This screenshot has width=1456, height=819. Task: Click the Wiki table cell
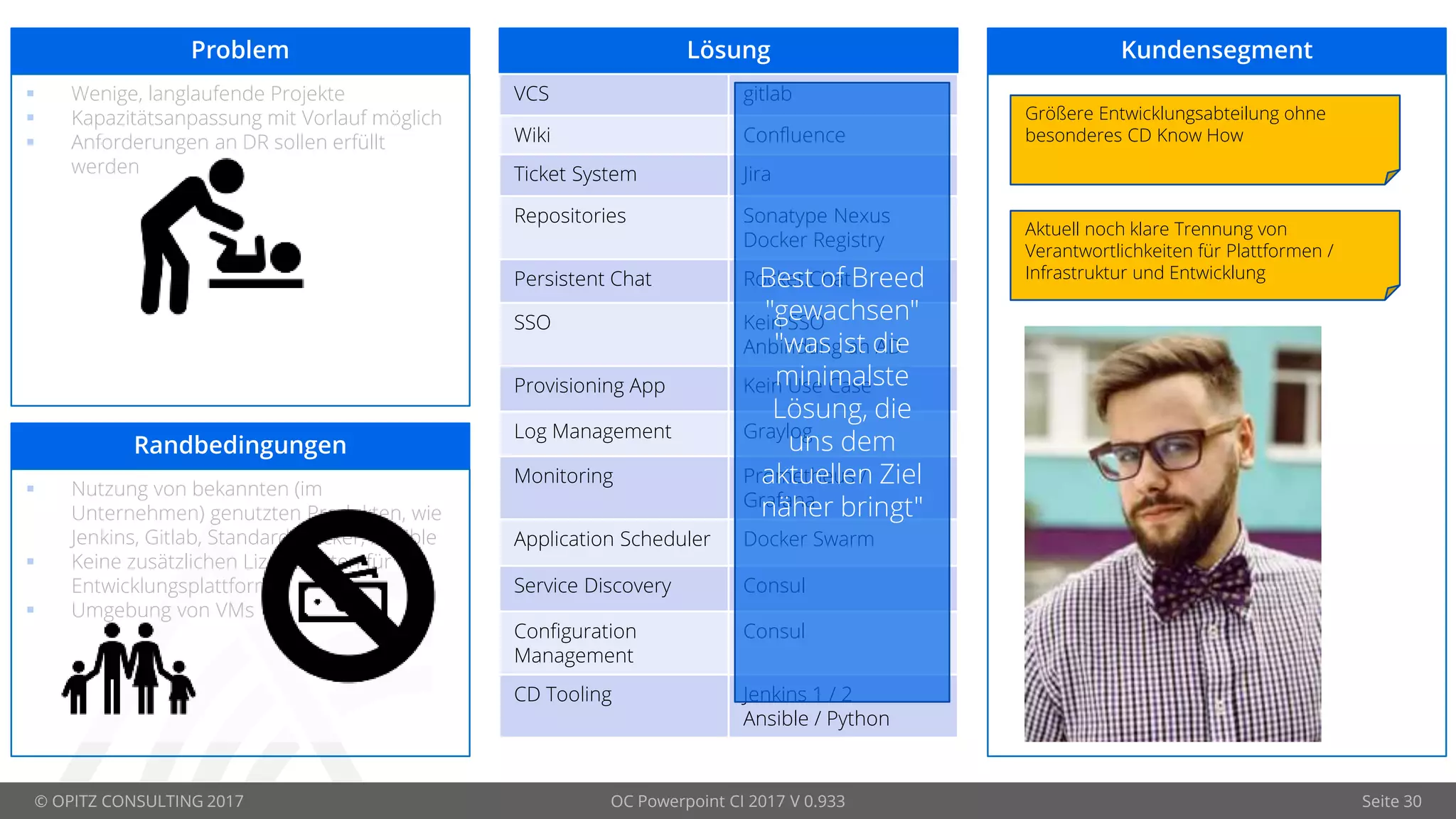coord(614,135)
